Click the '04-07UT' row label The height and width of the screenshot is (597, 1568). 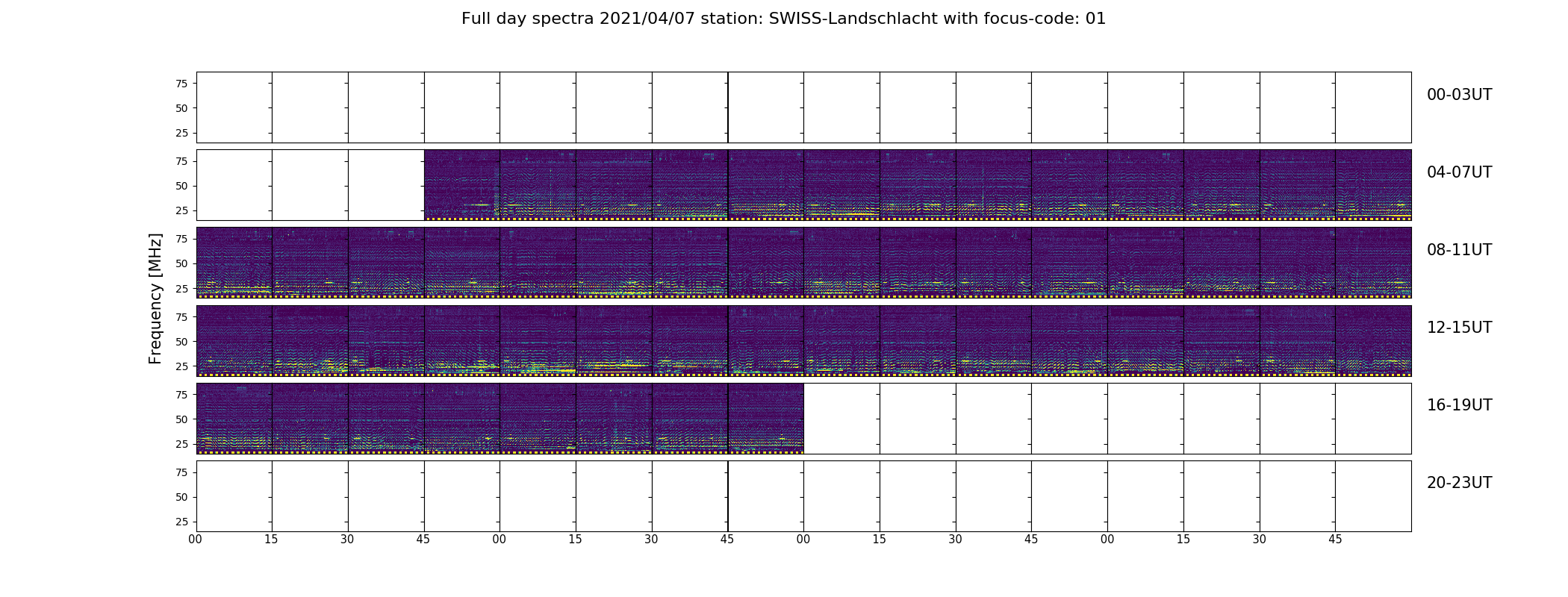(x=1459, y=172)
